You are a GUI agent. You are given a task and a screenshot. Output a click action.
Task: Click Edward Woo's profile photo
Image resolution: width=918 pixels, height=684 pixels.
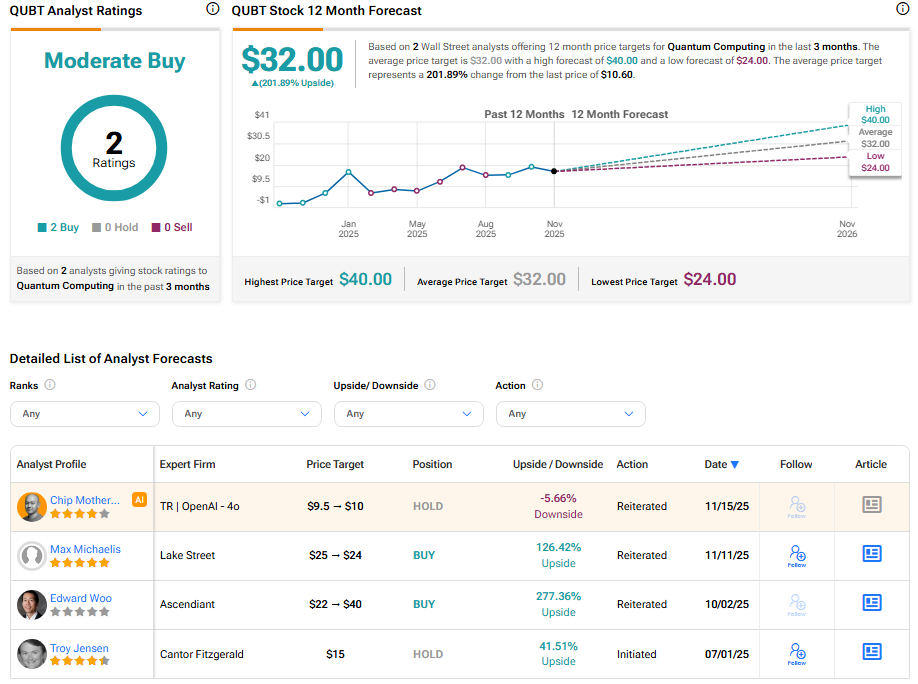[x=32, y=604]
